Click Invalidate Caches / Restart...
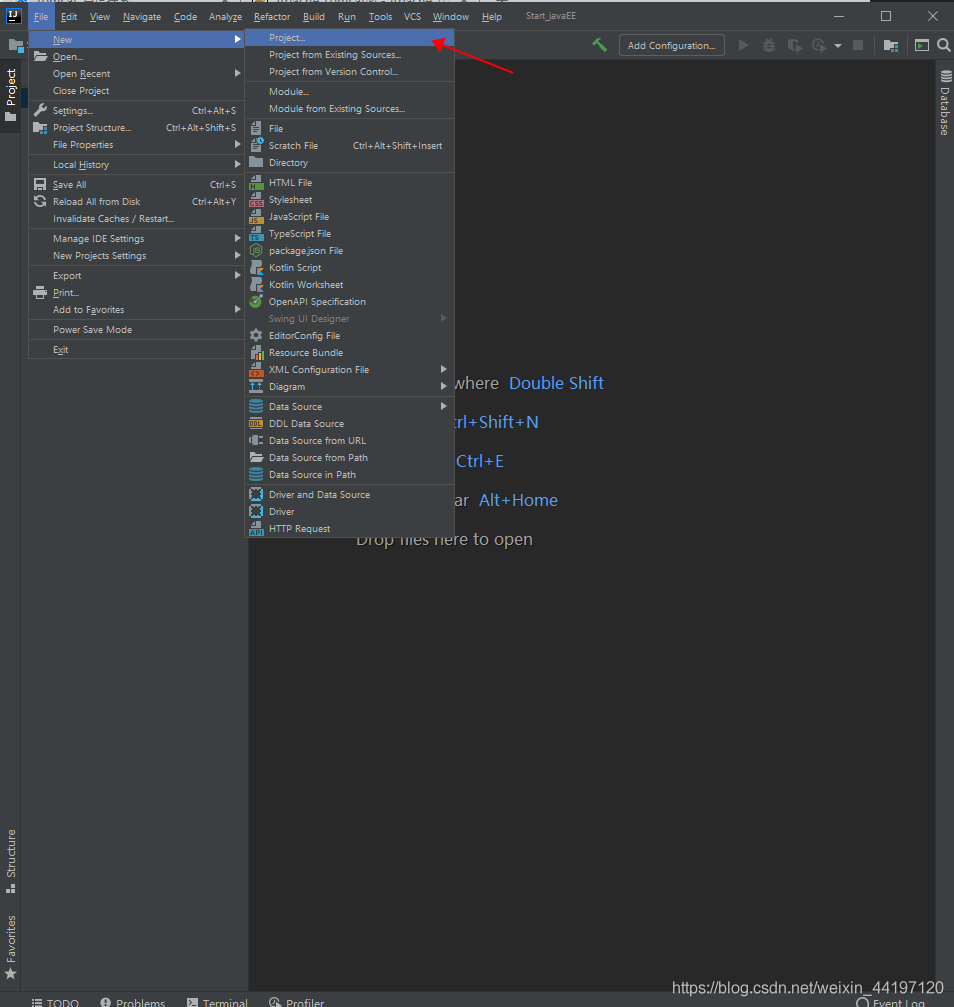Screen dimensions: 954x1007 113,219
